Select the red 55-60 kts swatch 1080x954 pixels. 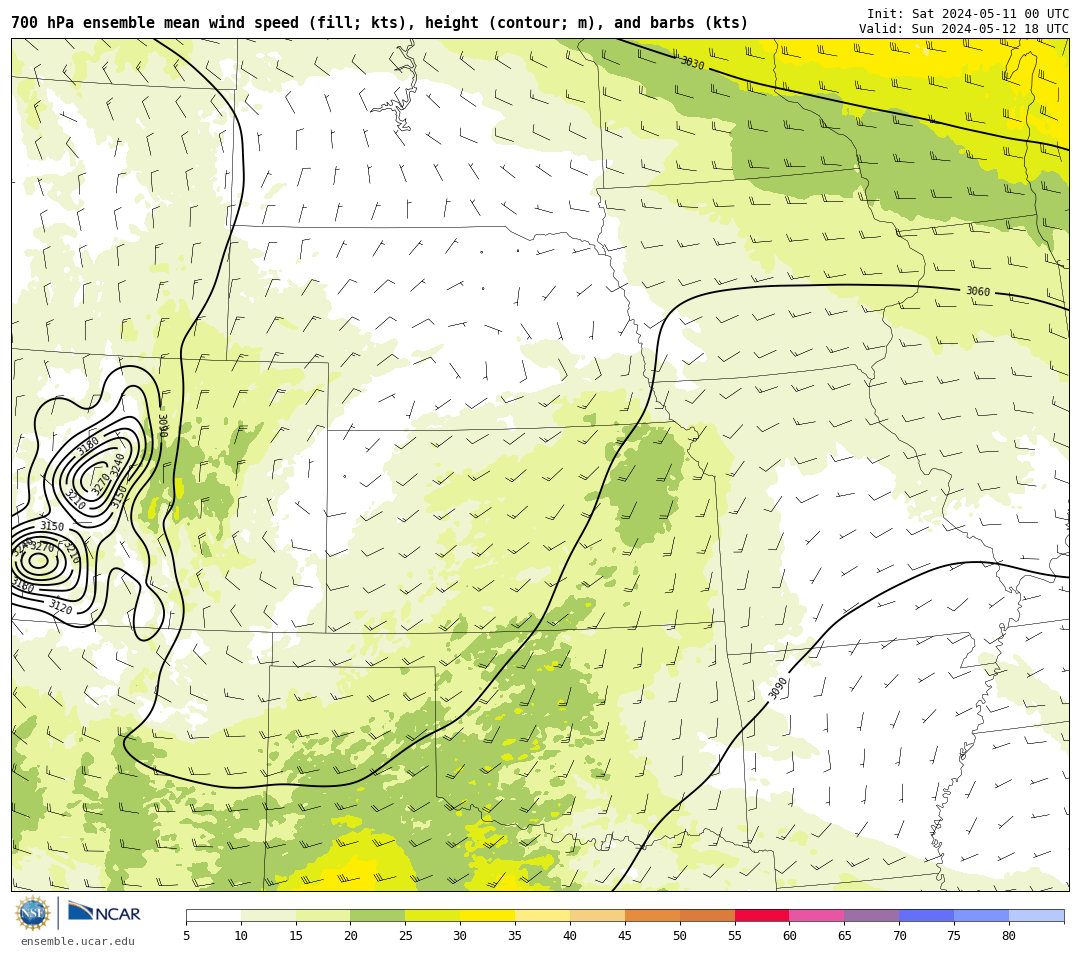click(762, 915)
